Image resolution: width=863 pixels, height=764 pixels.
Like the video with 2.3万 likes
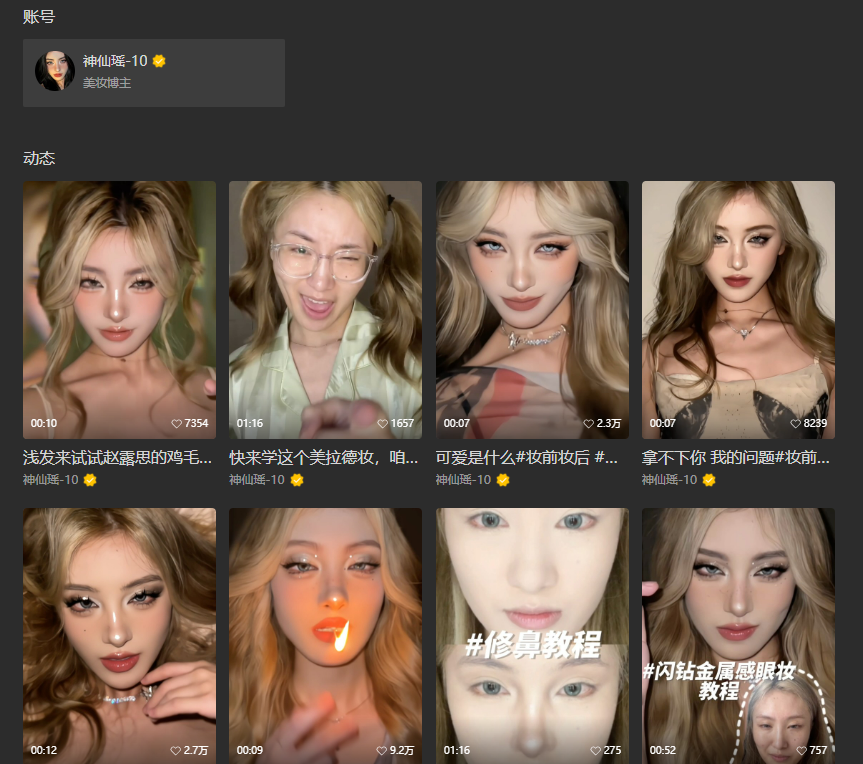[589, 424]
